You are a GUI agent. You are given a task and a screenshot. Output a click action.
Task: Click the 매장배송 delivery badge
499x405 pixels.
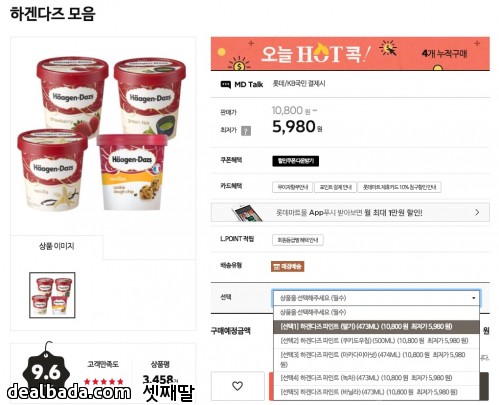(x=287, y=266)
